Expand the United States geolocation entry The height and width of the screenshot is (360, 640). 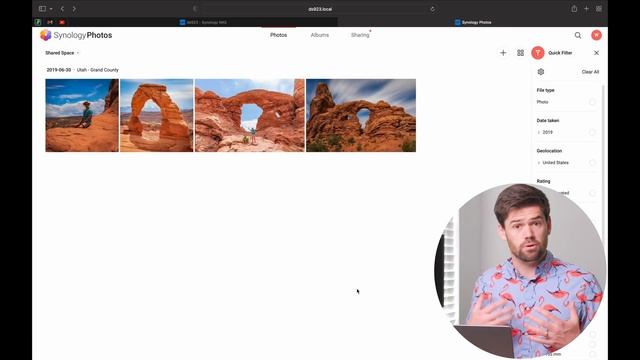click(x=539, y=162)
